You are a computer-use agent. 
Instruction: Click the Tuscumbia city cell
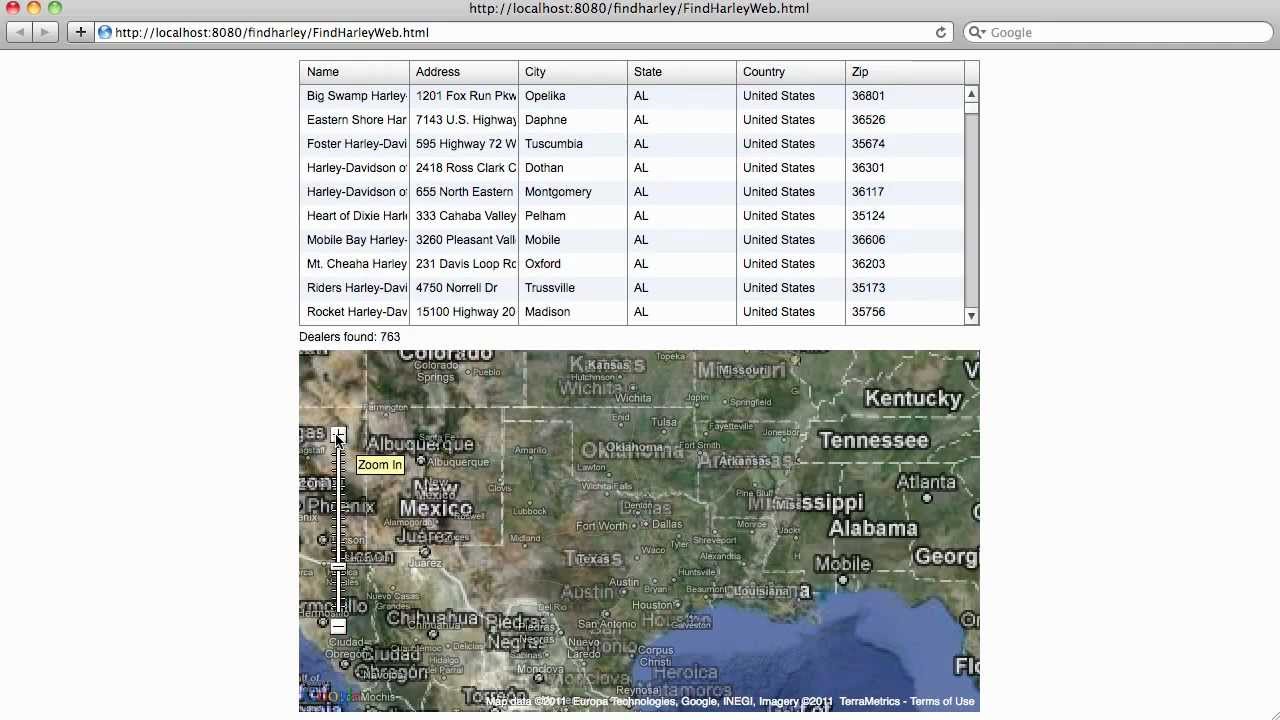pyautogui.click(x=573, y=144)
